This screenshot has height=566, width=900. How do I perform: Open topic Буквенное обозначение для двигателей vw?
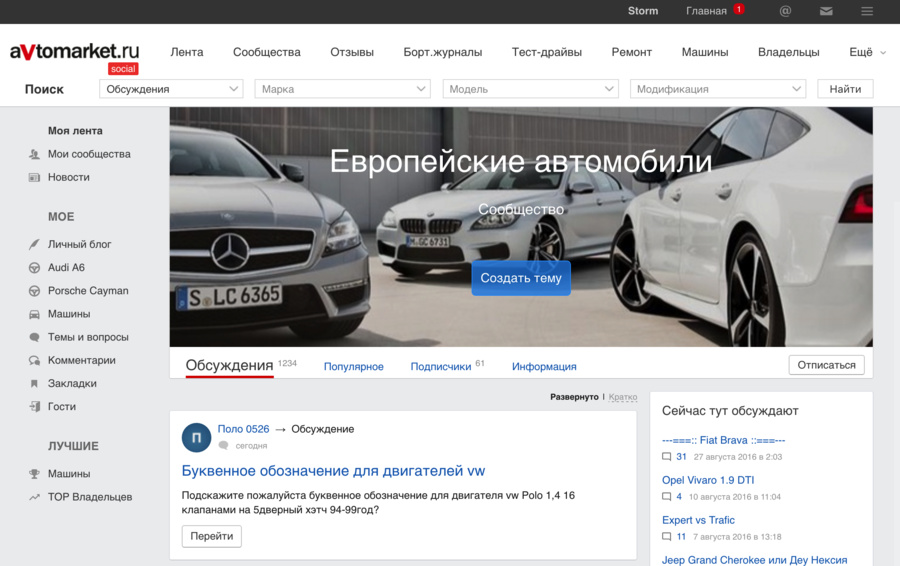[x=333, y=471]
